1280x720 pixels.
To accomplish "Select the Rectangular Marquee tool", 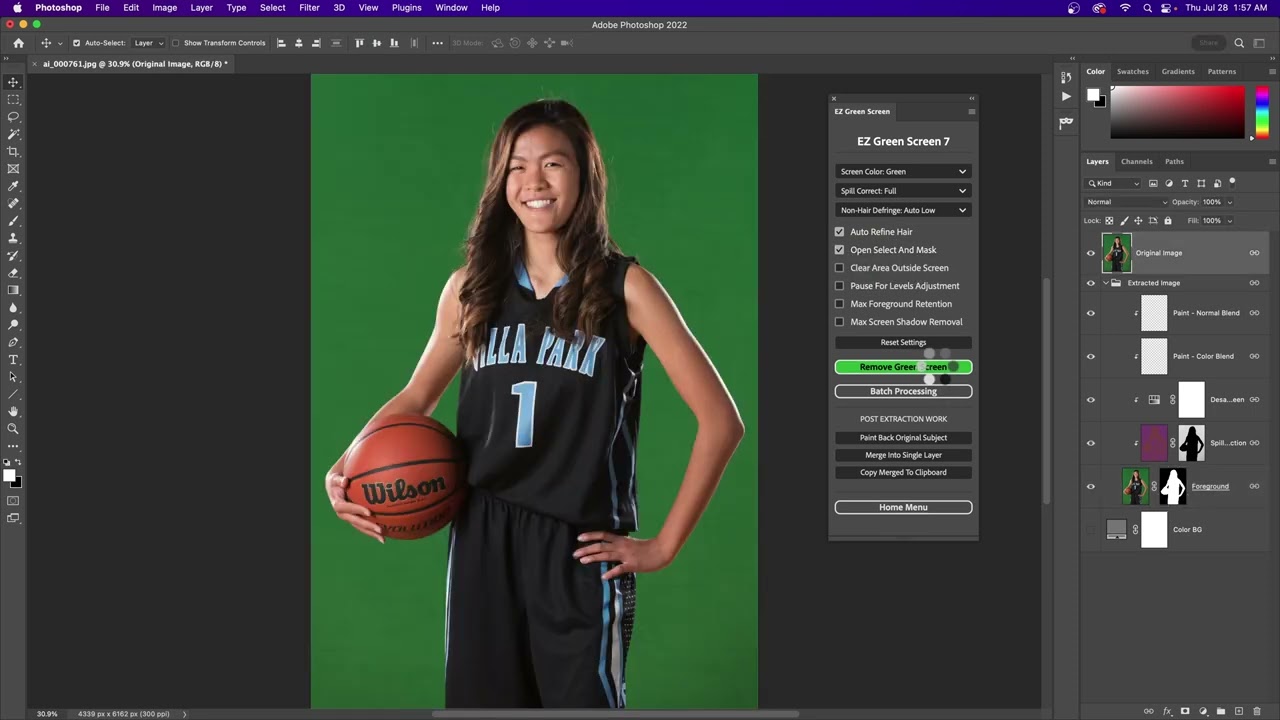I will [x=13, y=100].
